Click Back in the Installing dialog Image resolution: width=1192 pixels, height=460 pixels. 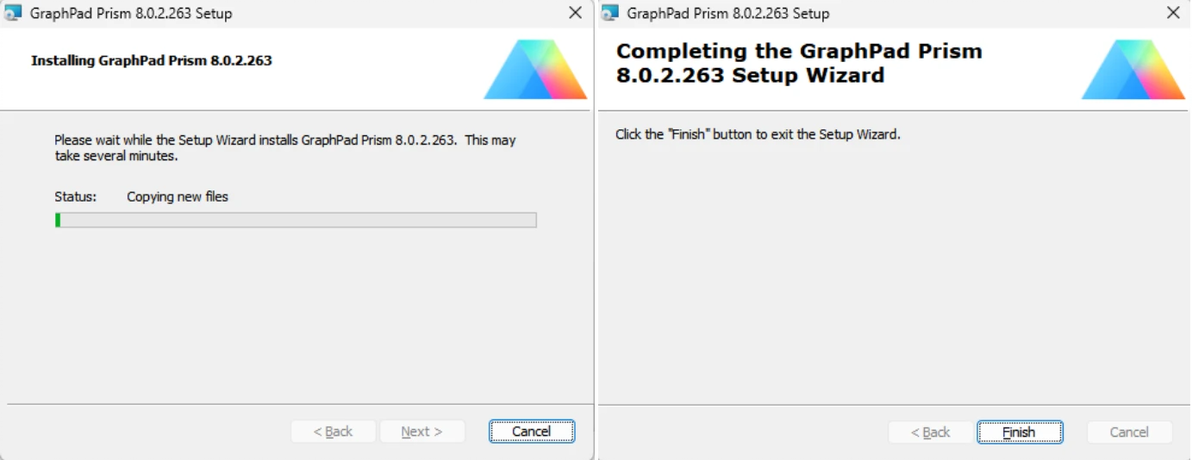click(333, 431)
